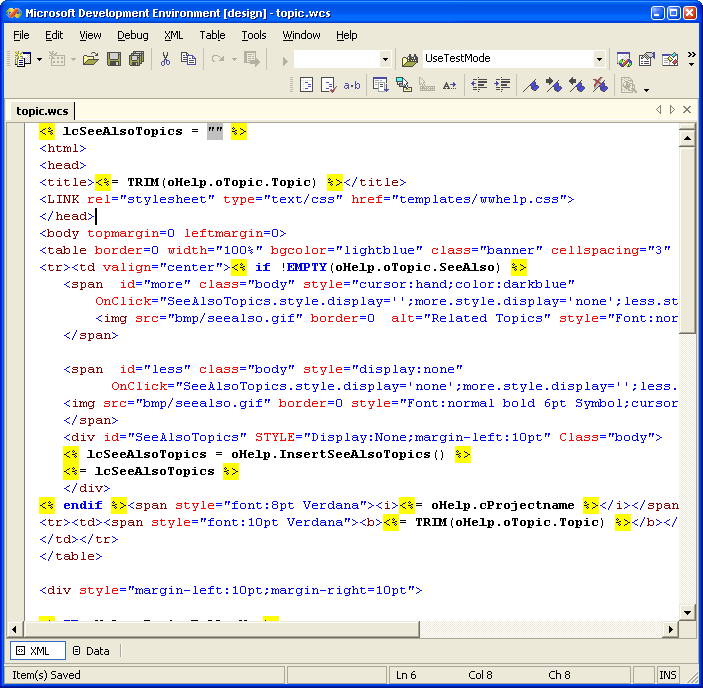The width and height of the screenshot is (703, 688).
Task: Click the Increase Indent icon
Action: (502, 85)
